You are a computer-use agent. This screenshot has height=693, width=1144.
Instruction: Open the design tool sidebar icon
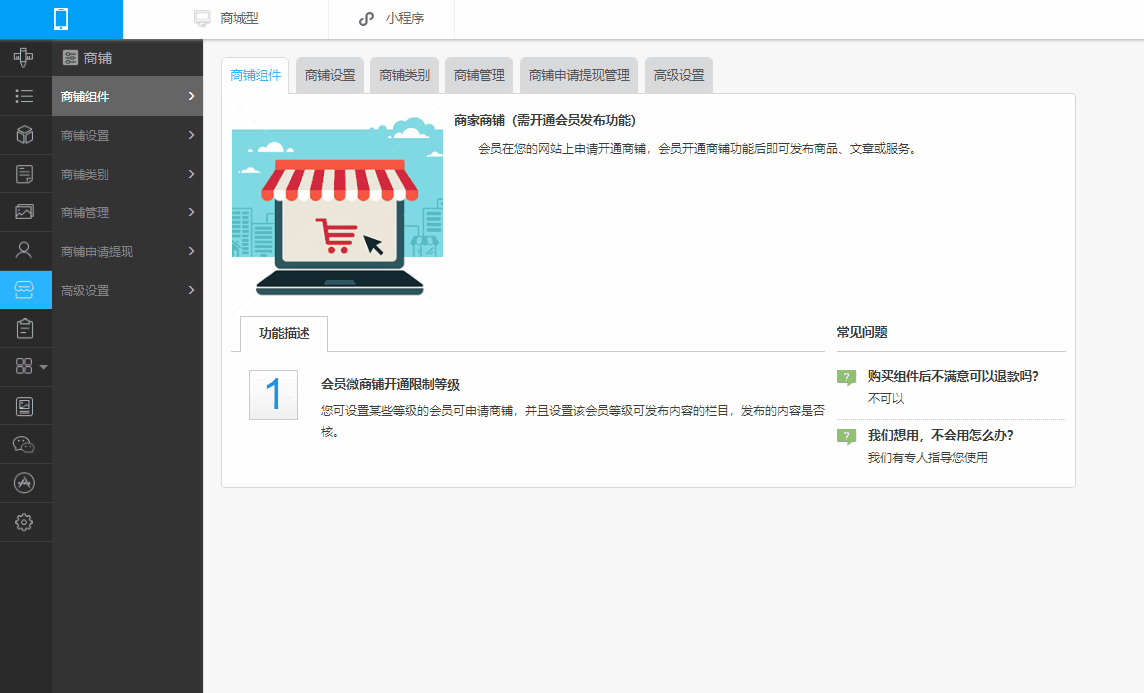point(24,58)
